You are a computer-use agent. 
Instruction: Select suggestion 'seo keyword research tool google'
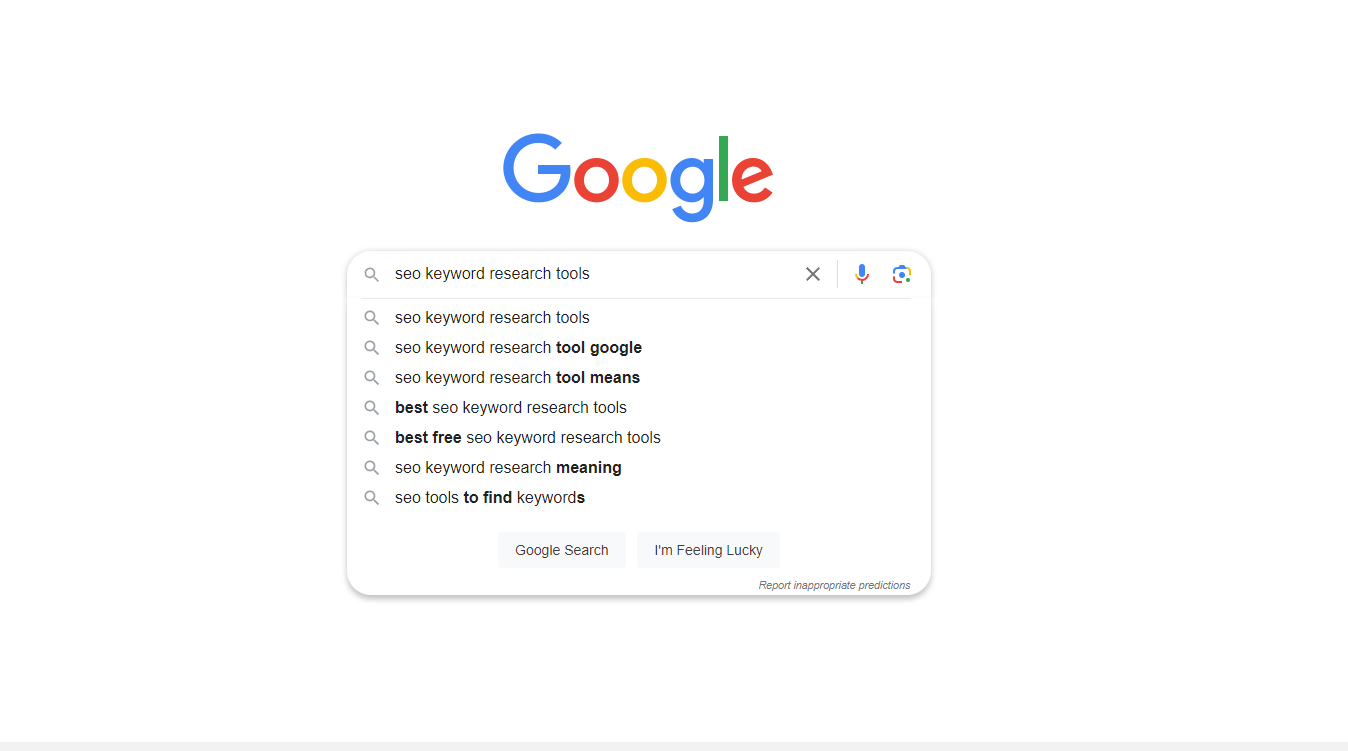point(518,347)
